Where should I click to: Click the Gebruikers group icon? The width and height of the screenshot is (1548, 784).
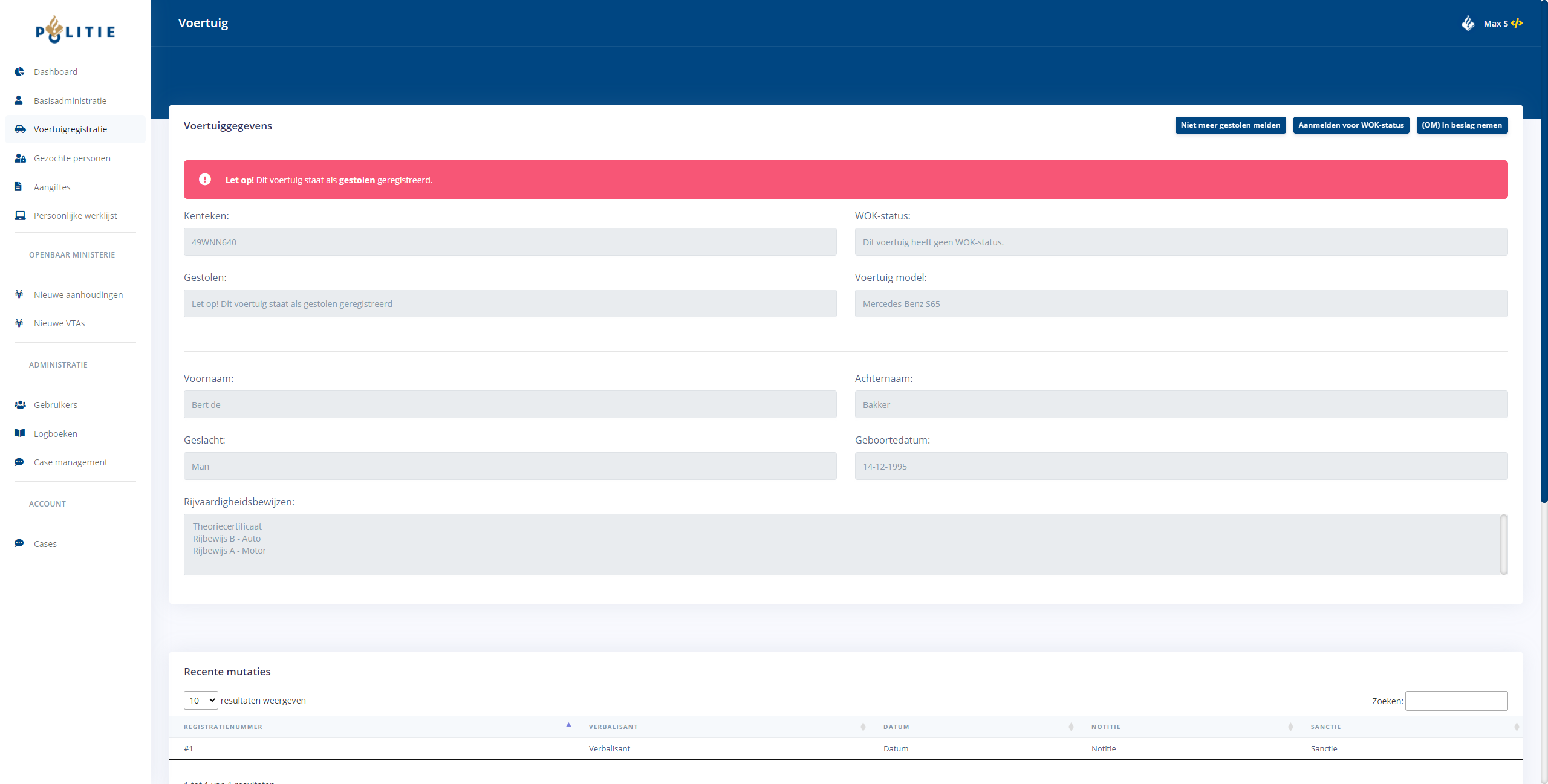coord(20,404)
